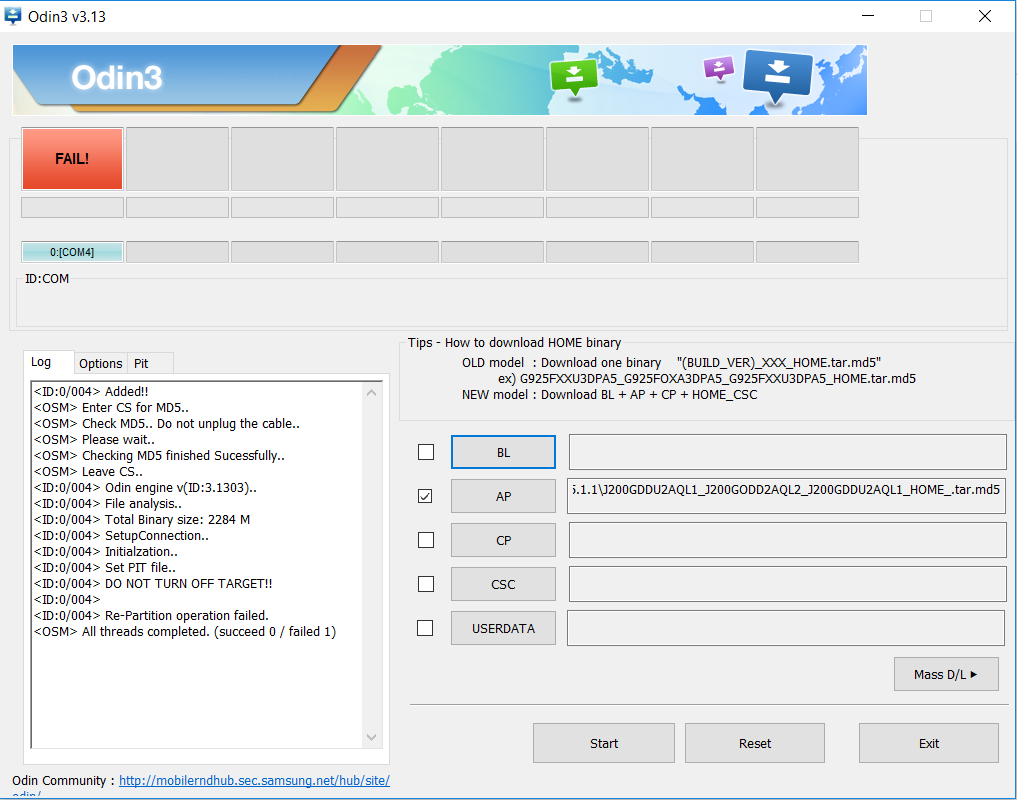Select the 0:[COM4] port indicator
This screenshot has height=800, width=1017.
click(x=72, y=252)
